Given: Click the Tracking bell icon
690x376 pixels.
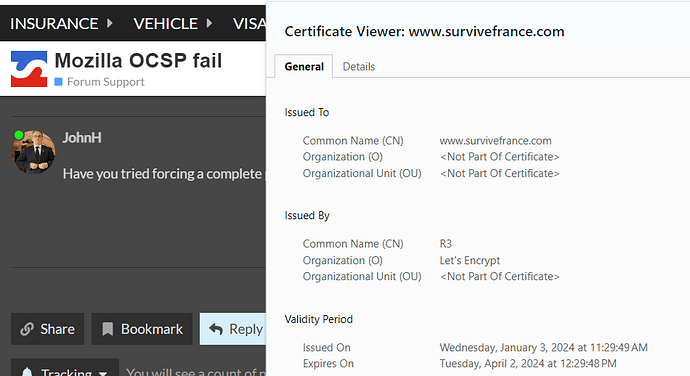Looking at the screenshot, I should point(27,372).
